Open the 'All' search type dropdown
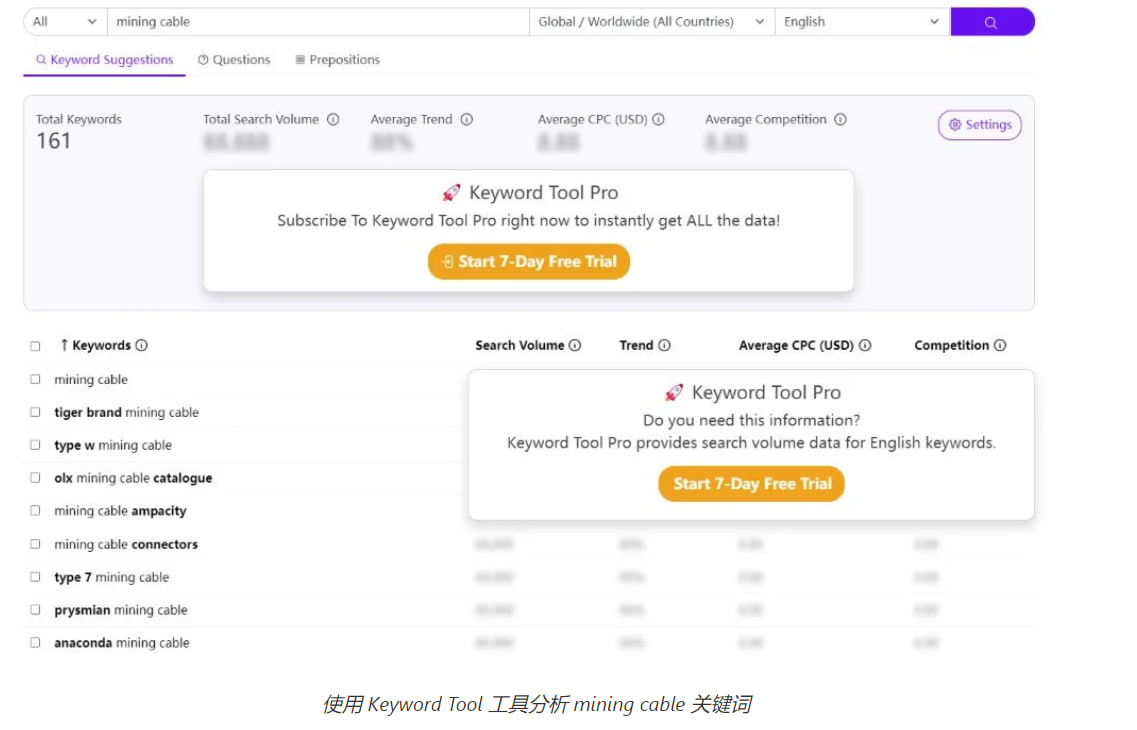1137x730 pixels. [x=65, y=22]
